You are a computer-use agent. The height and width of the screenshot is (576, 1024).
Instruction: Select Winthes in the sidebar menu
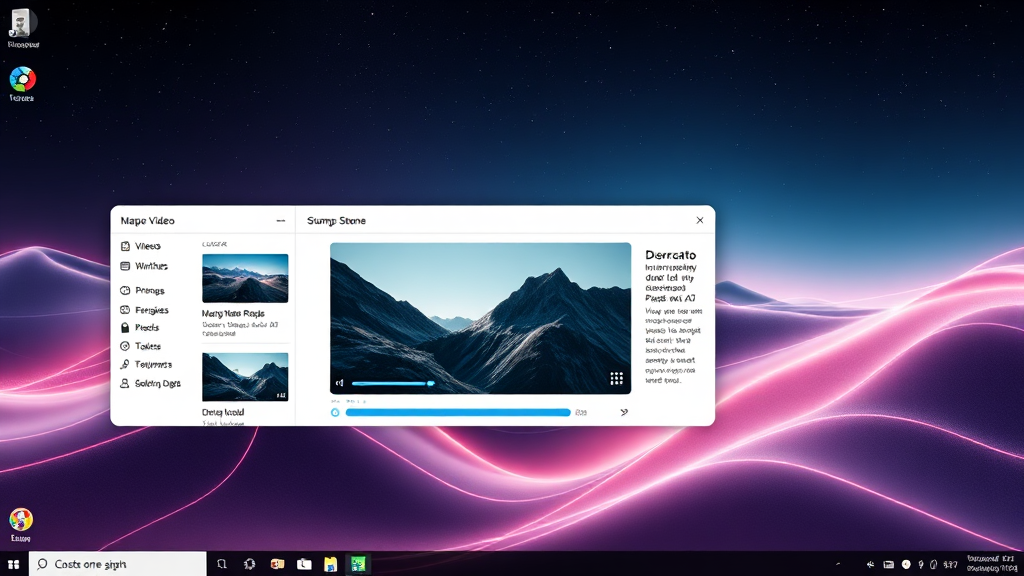click(x=151, y=266)
